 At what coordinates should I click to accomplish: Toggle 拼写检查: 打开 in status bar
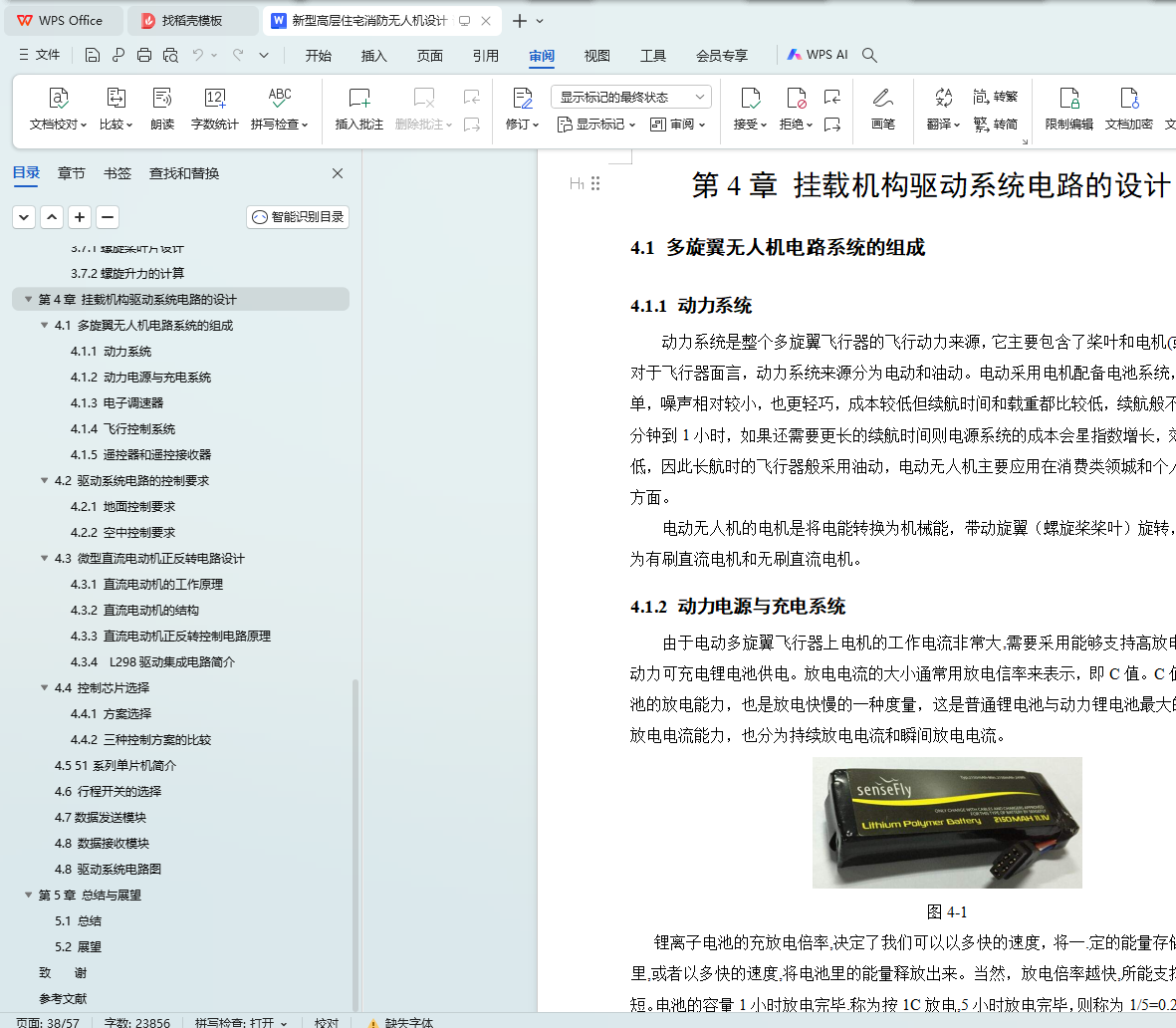(x=240, y=1022)
